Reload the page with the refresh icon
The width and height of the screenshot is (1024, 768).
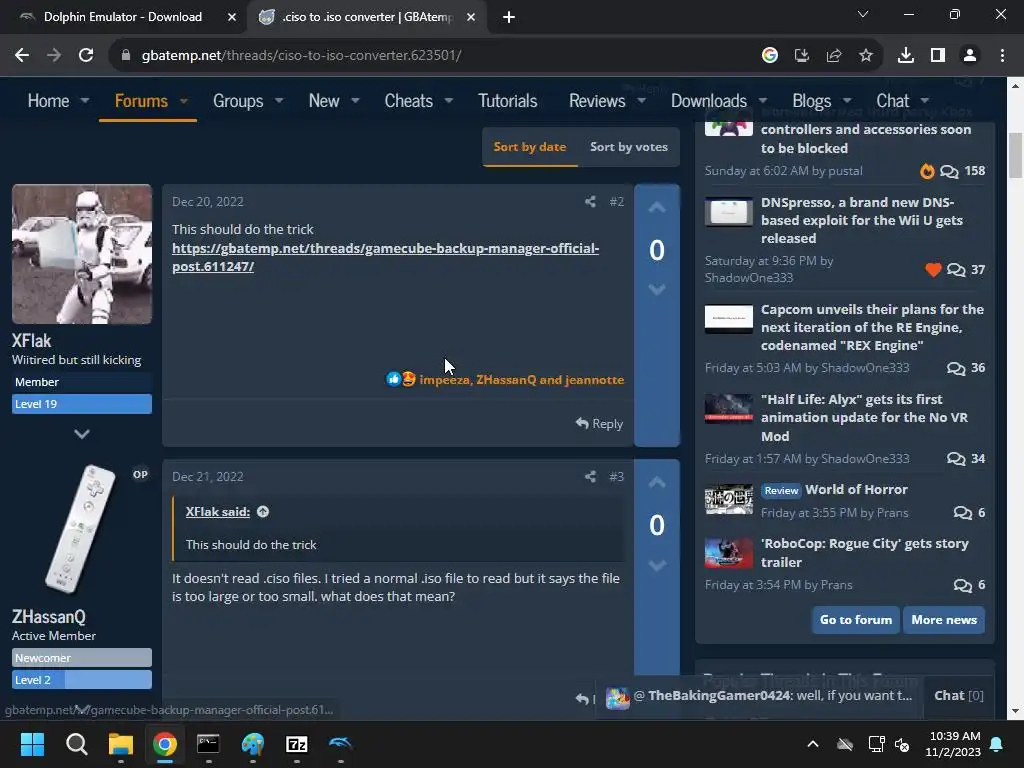pos(86,56)
